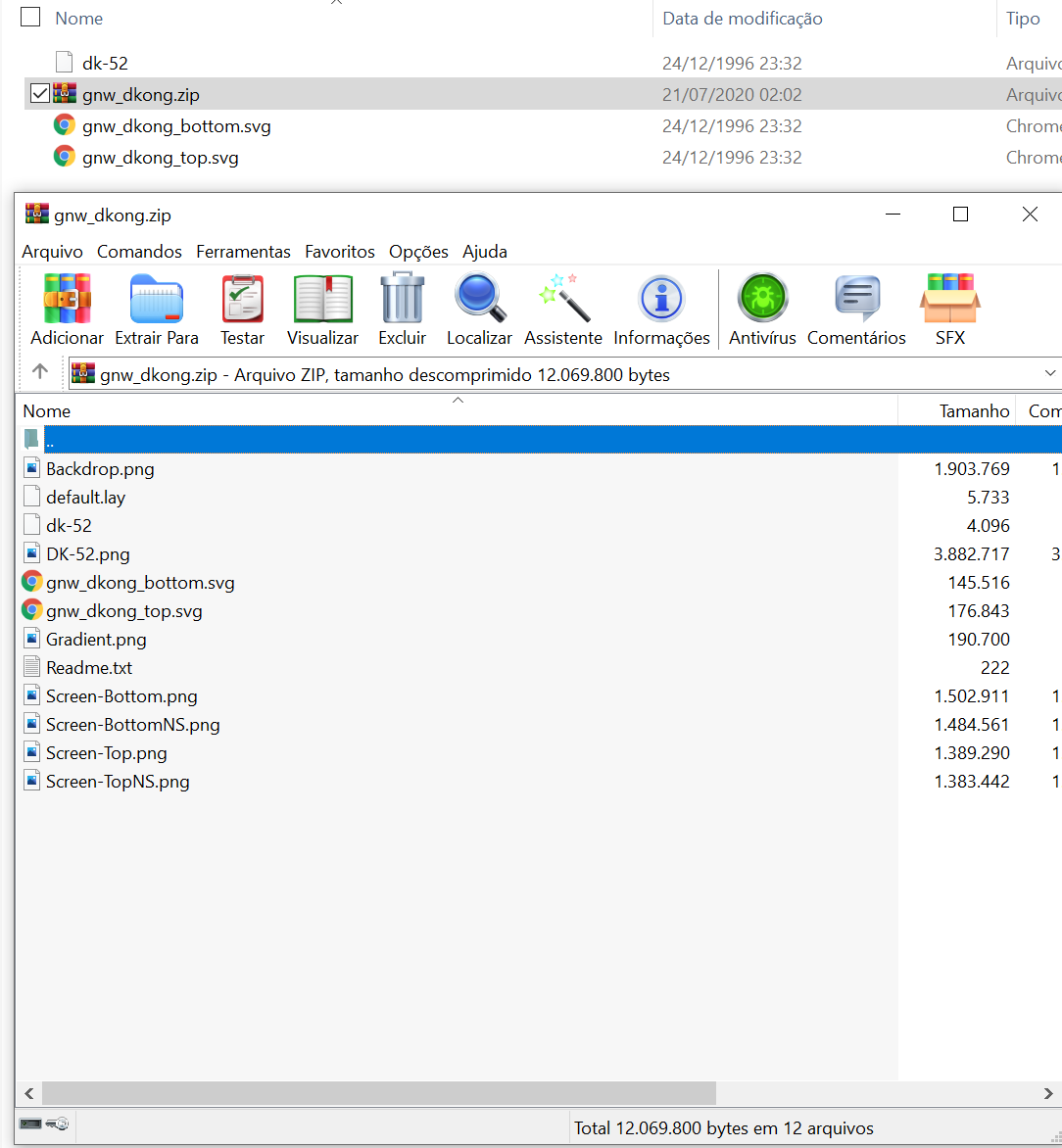This screenshot has height=1148, width=1062.
Task: Click the 1.903.769 size value
Action: [971, 468]
